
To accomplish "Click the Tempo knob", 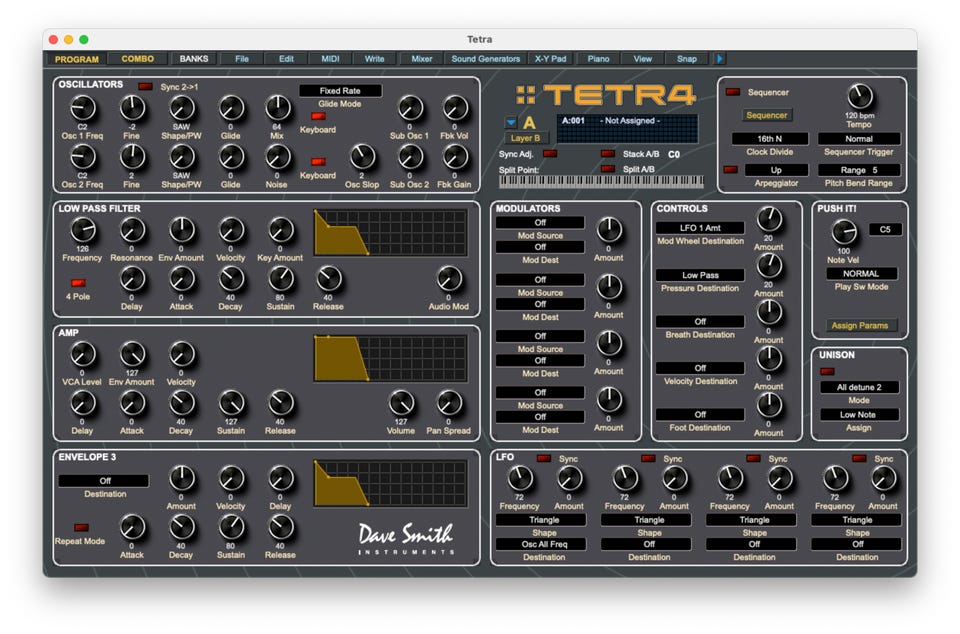I will coord(860,96).
